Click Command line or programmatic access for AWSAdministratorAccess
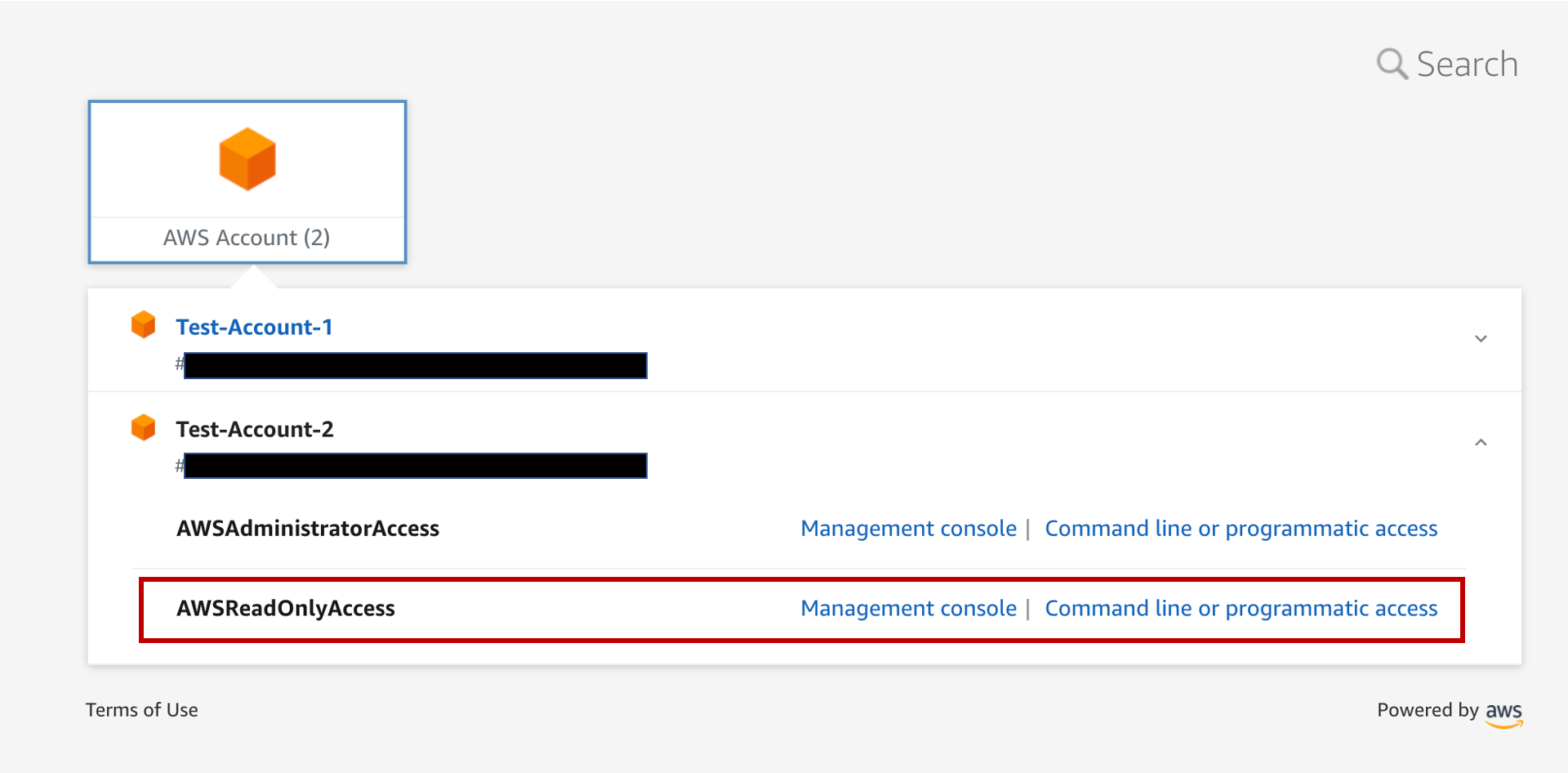This screenshot has height=773, width=1568. (1241, 529)
